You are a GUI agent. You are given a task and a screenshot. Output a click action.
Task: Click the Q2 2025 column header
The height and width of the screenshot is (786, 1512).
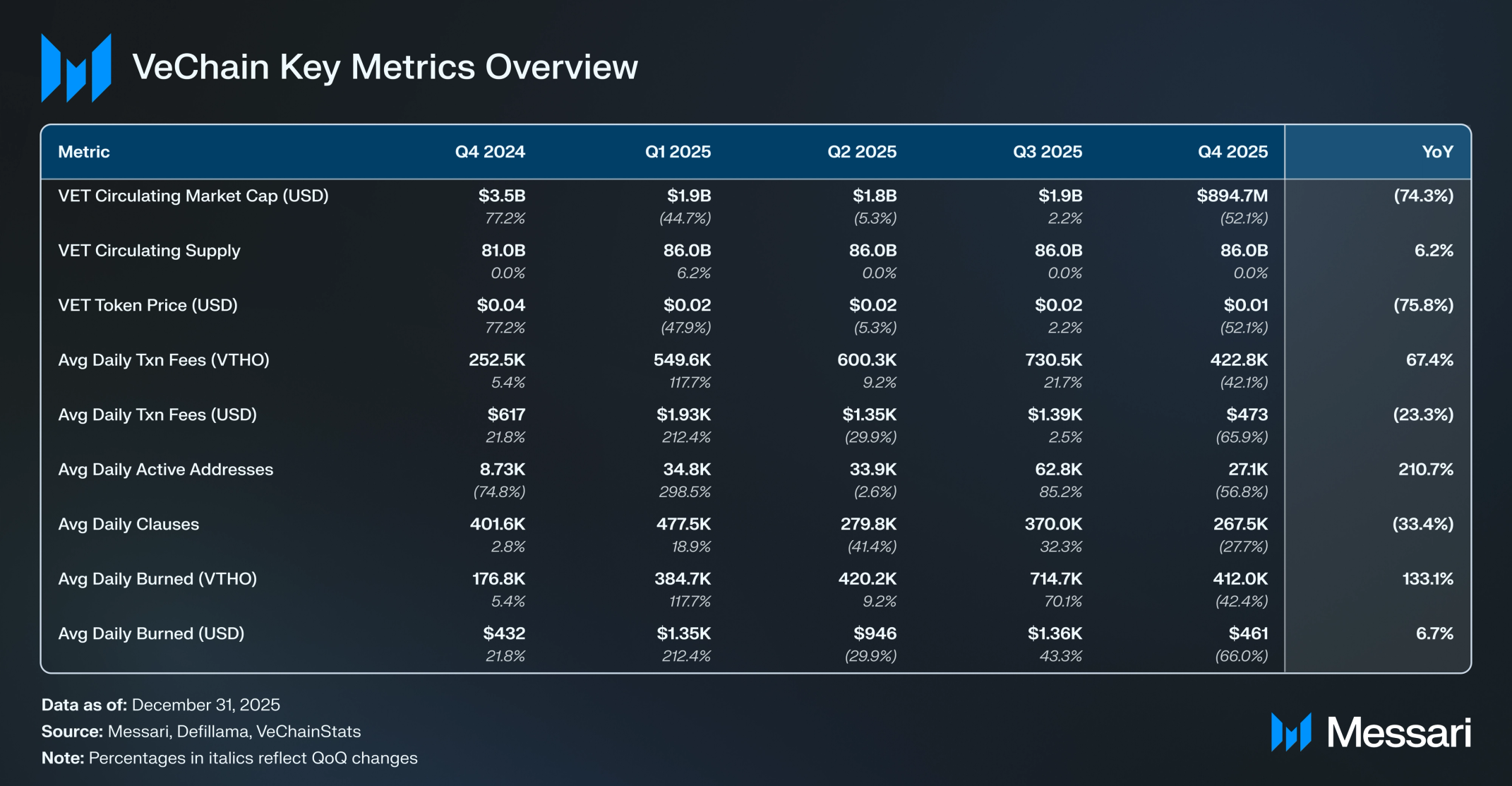click(x=862, y=152)
